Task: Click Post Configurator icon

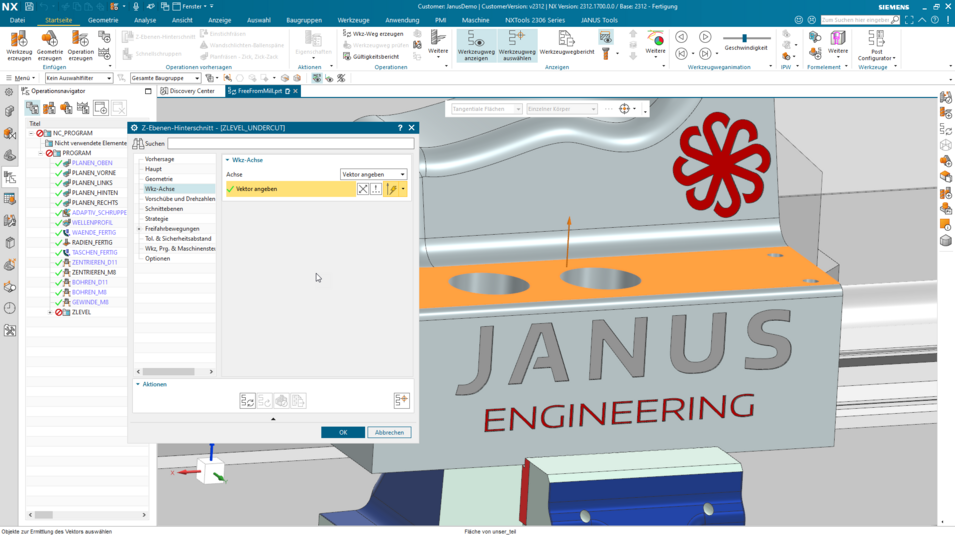Action: pyautogui.click(x=876, y=40)
